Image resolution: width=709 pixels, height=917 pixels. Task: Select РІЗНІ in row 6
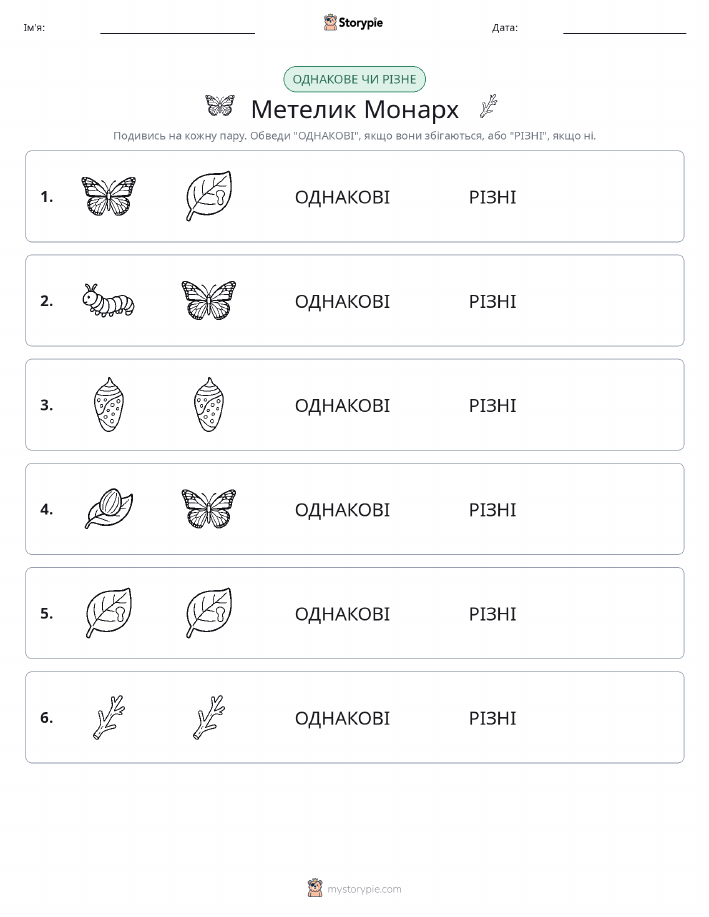493,718
